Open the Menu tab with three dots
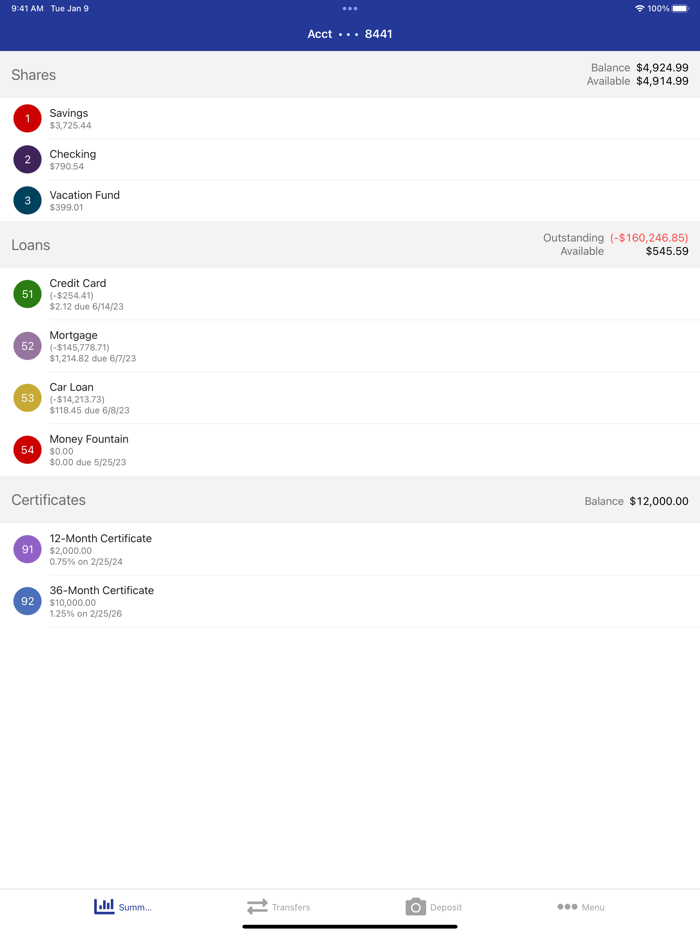 tap(581, 907)
